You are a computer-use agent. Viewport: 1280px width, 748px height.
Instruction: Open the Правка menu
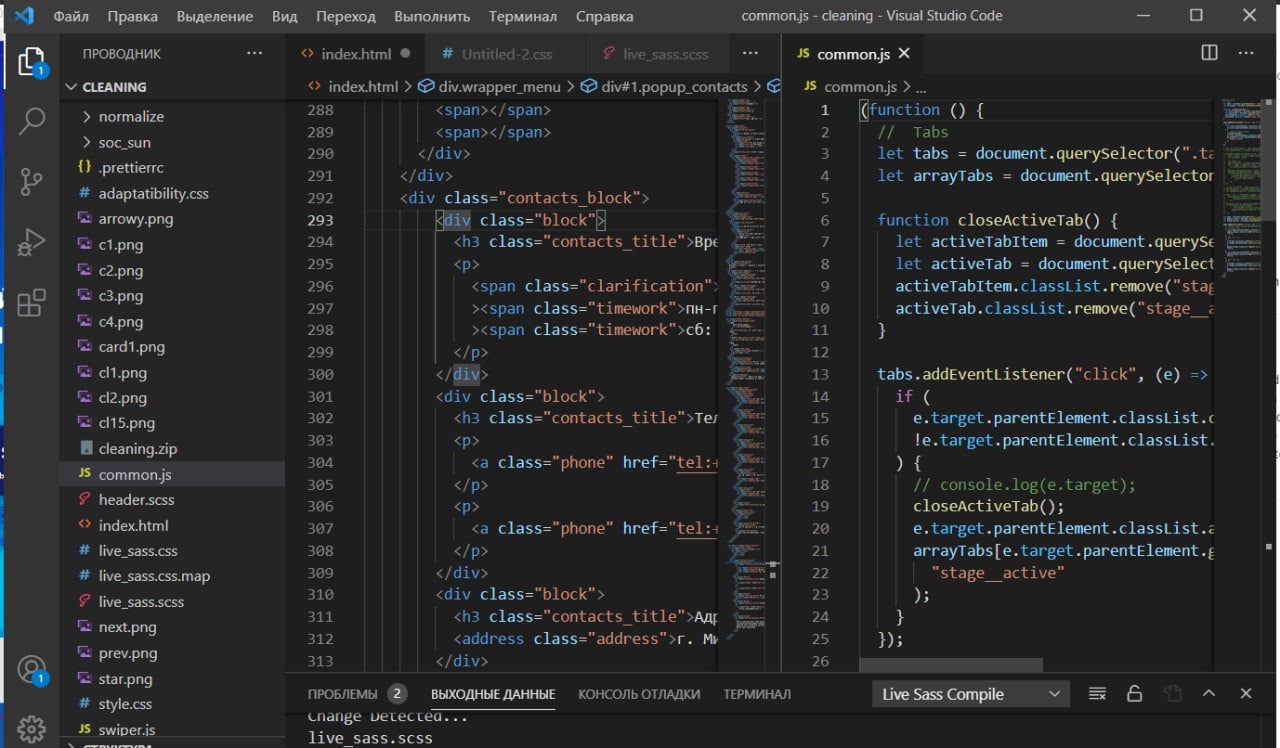coord(132,16)
